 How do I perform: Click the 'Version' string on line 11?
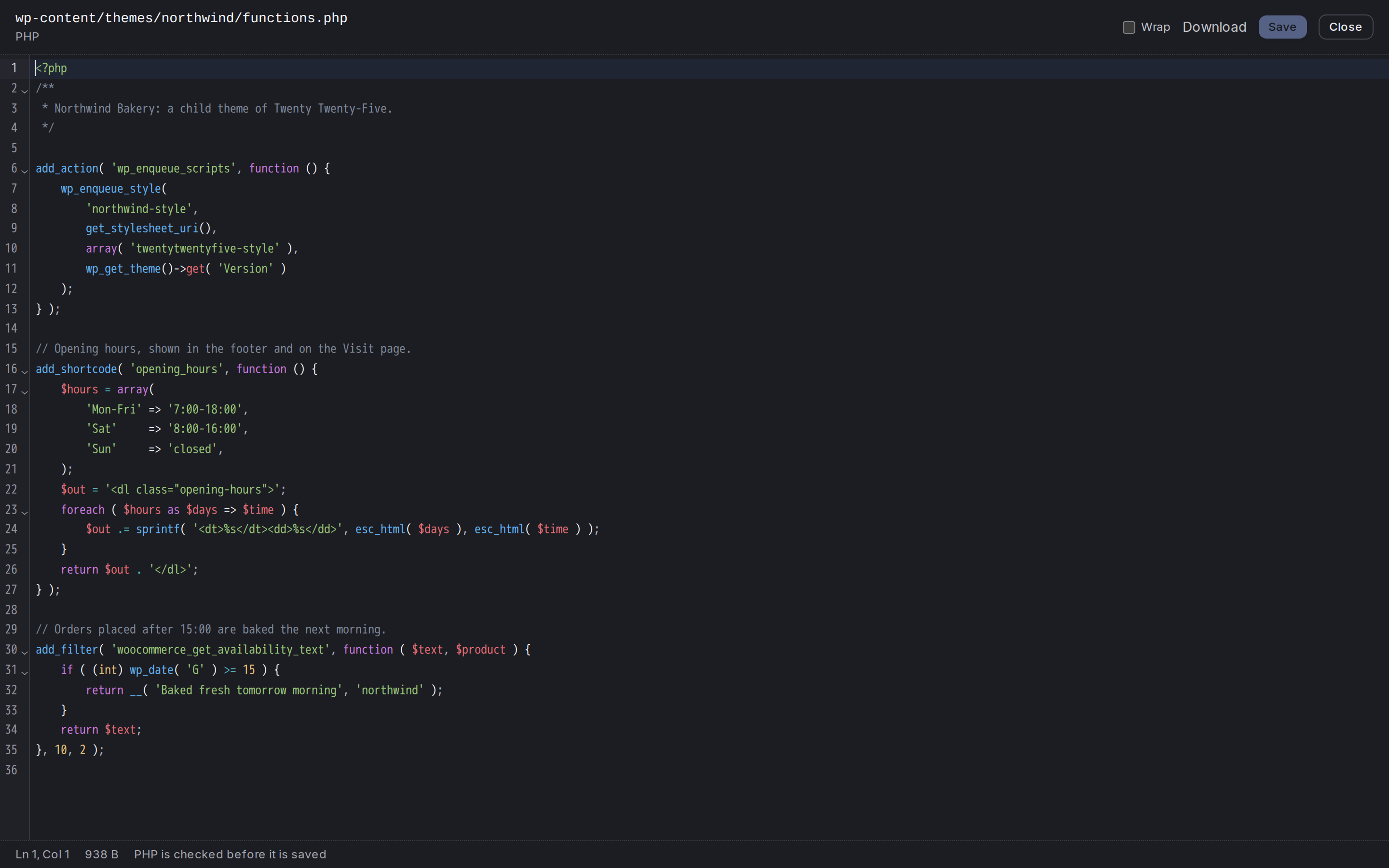tap(245, 269)
